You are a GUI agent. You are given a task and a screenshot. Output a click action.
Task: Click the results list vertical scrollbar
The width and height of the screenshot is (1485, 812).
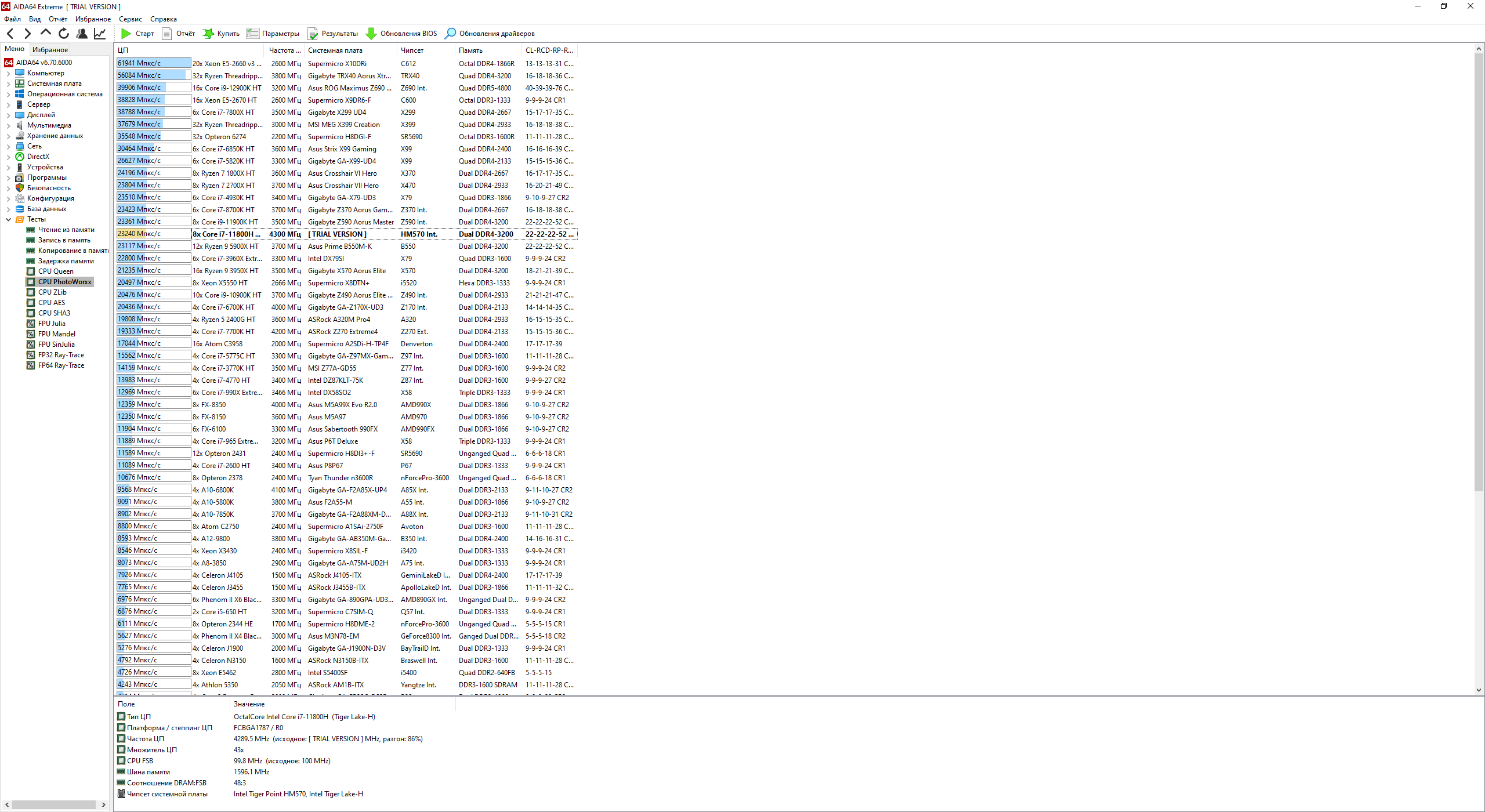click(x=1479, y=273)
